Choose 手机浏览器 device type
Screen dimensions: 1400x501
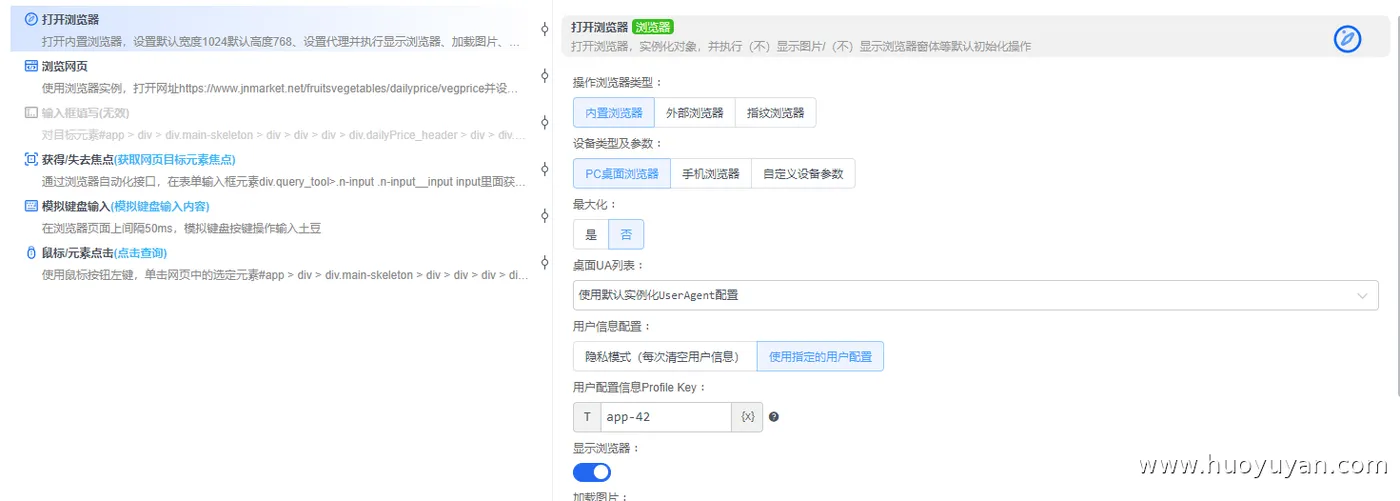(710, 174)
